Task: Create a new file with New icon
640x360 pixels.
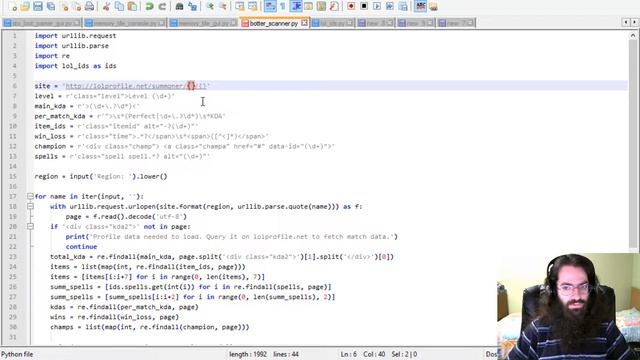Action: tap(13, 6)
